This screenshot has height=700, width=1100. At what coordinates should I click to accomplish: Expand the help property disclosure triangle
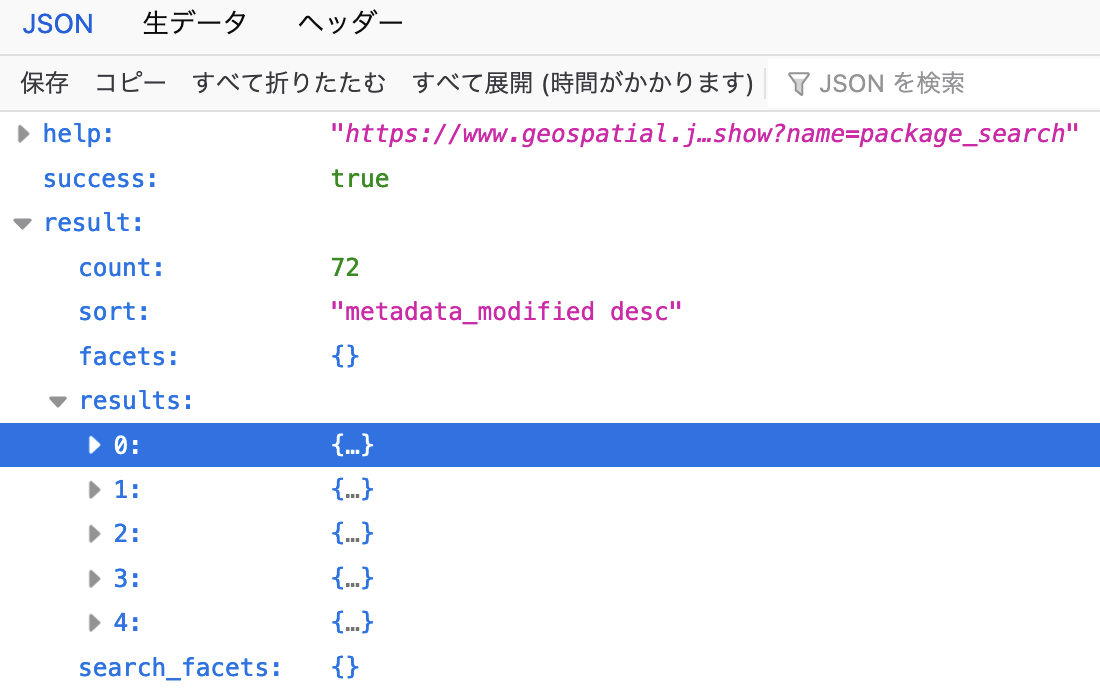(x=22, y=133)
